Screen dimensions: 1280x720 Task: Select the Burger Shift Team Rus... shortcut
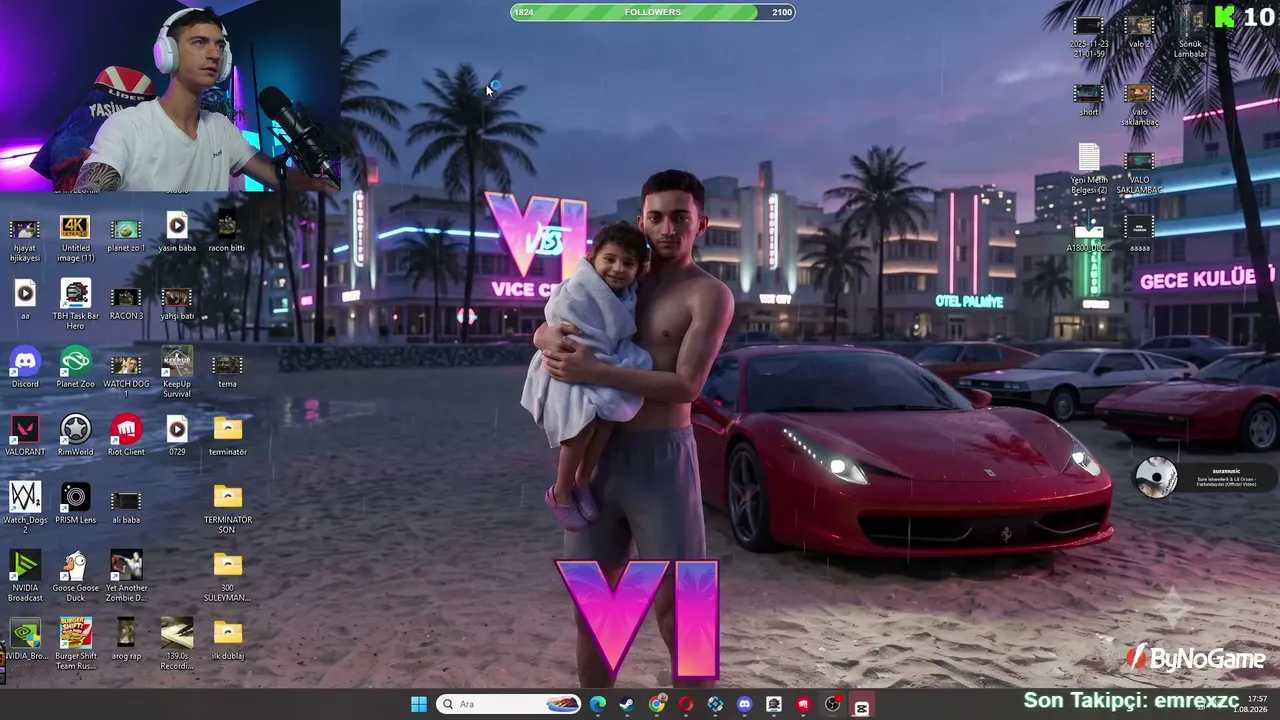[75, 644]
